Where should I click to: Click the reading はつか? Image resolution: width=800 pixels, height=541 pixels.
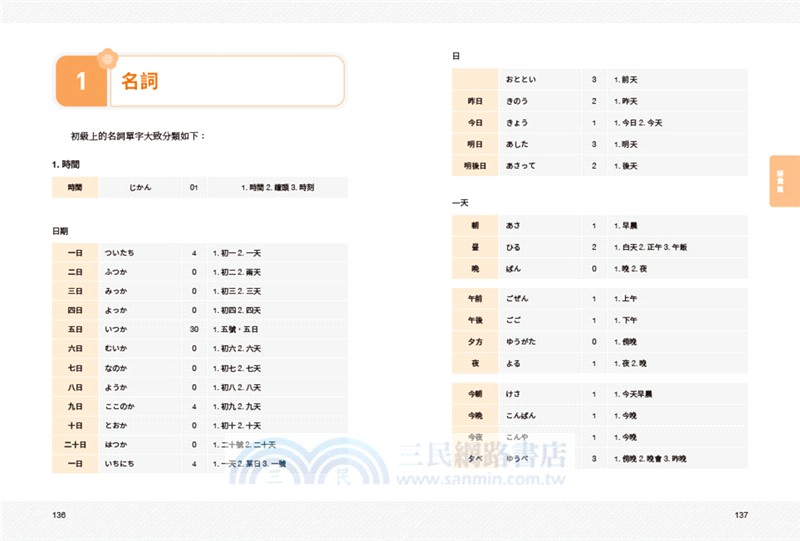[116, 445]
